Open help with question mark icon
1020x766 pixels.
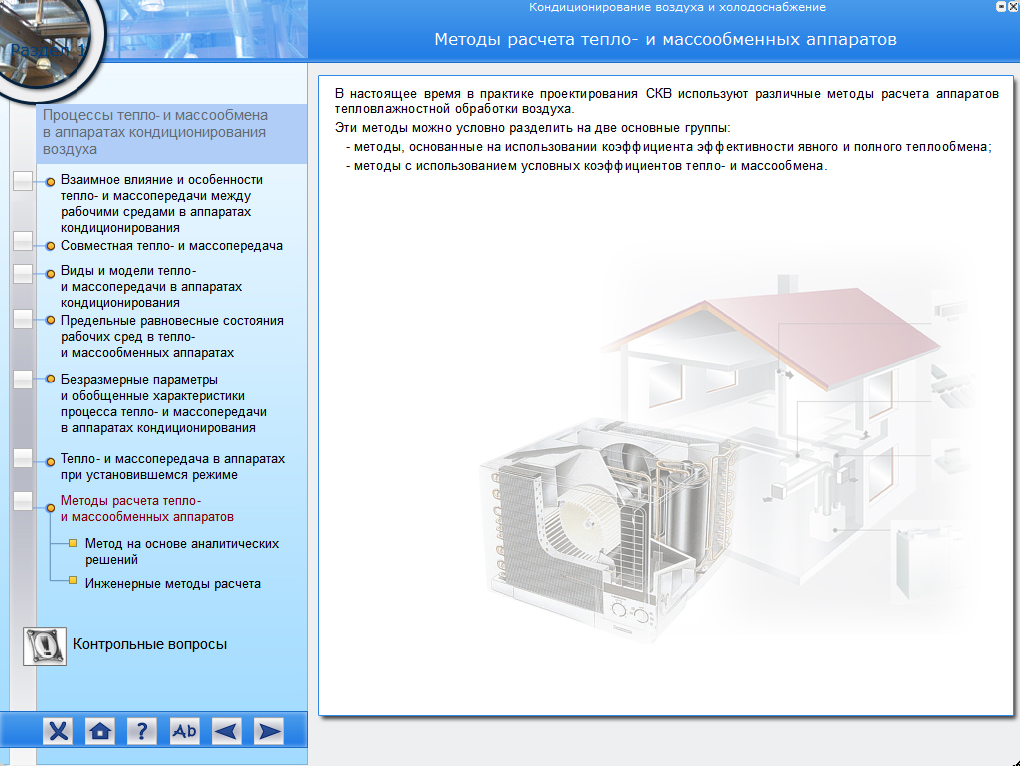(x=142, y=731)
